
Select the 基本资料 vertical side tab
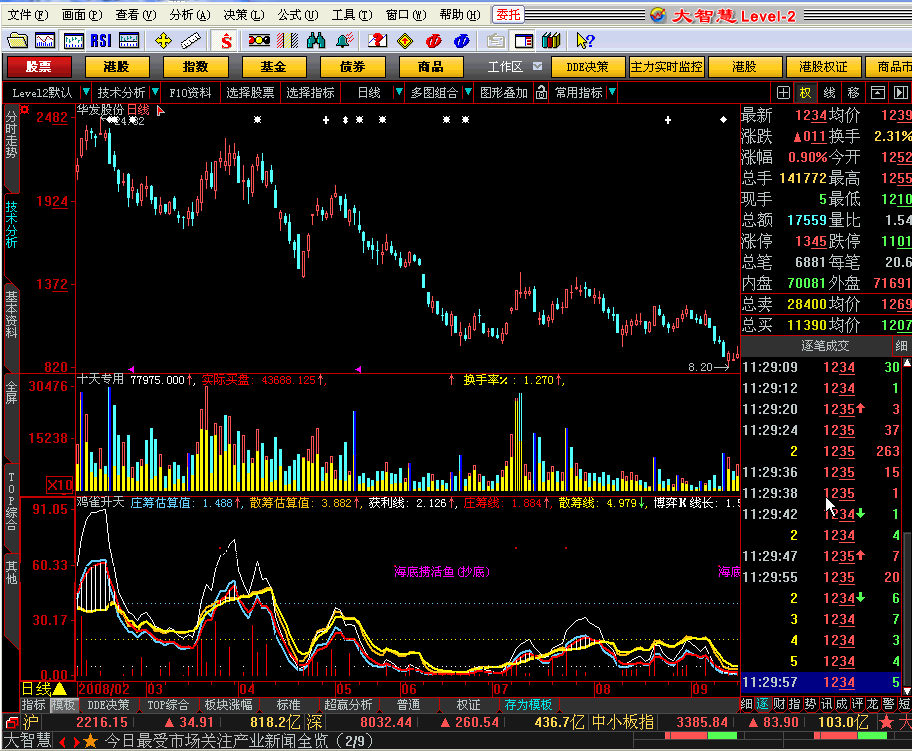pyautogui.click(x=11, y=315)
